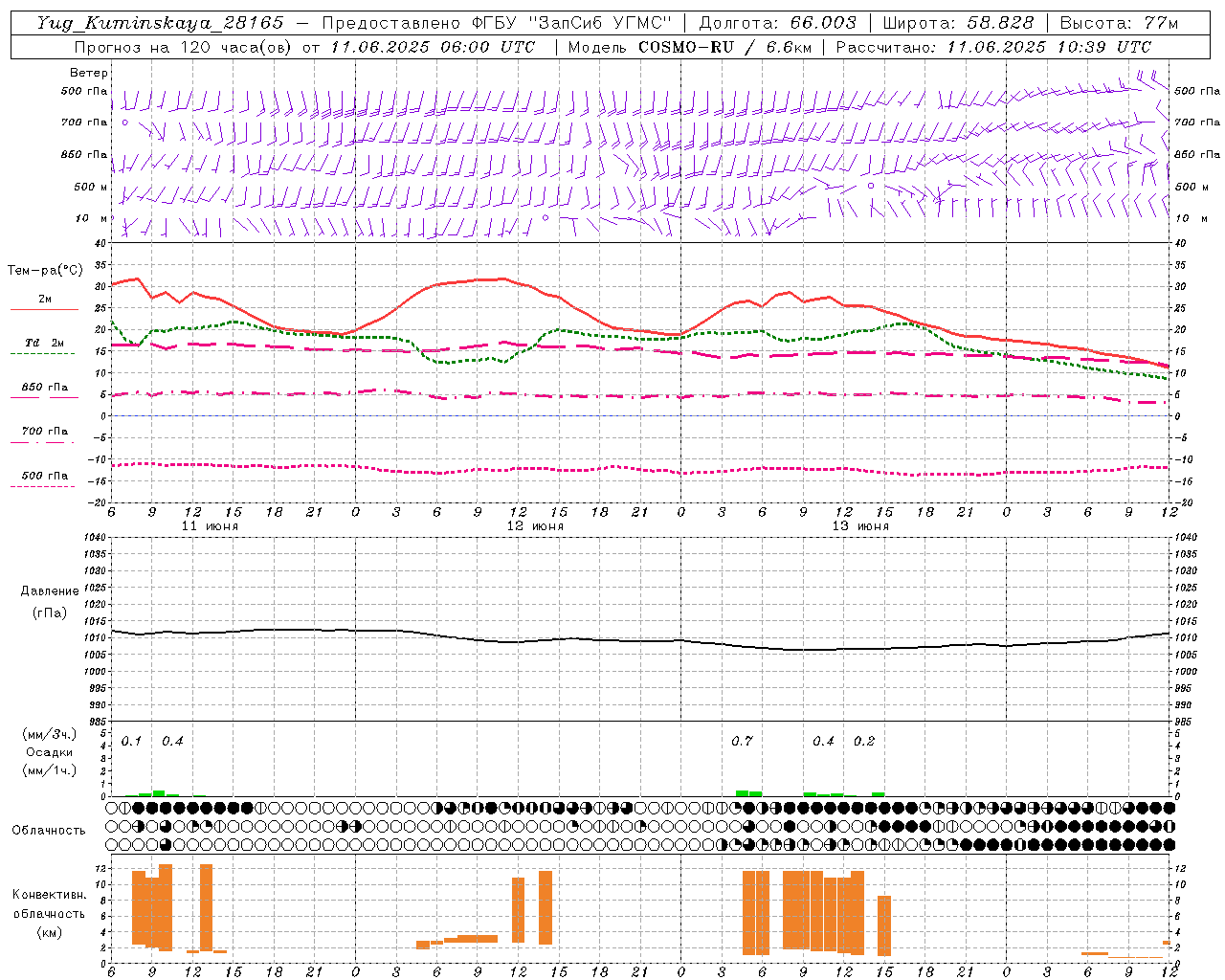Image resolution: width=1225 pixels, height=980 pixels.
Task: Click the solid line sample under the 2м legend
Action: click(x=44, y=309)
